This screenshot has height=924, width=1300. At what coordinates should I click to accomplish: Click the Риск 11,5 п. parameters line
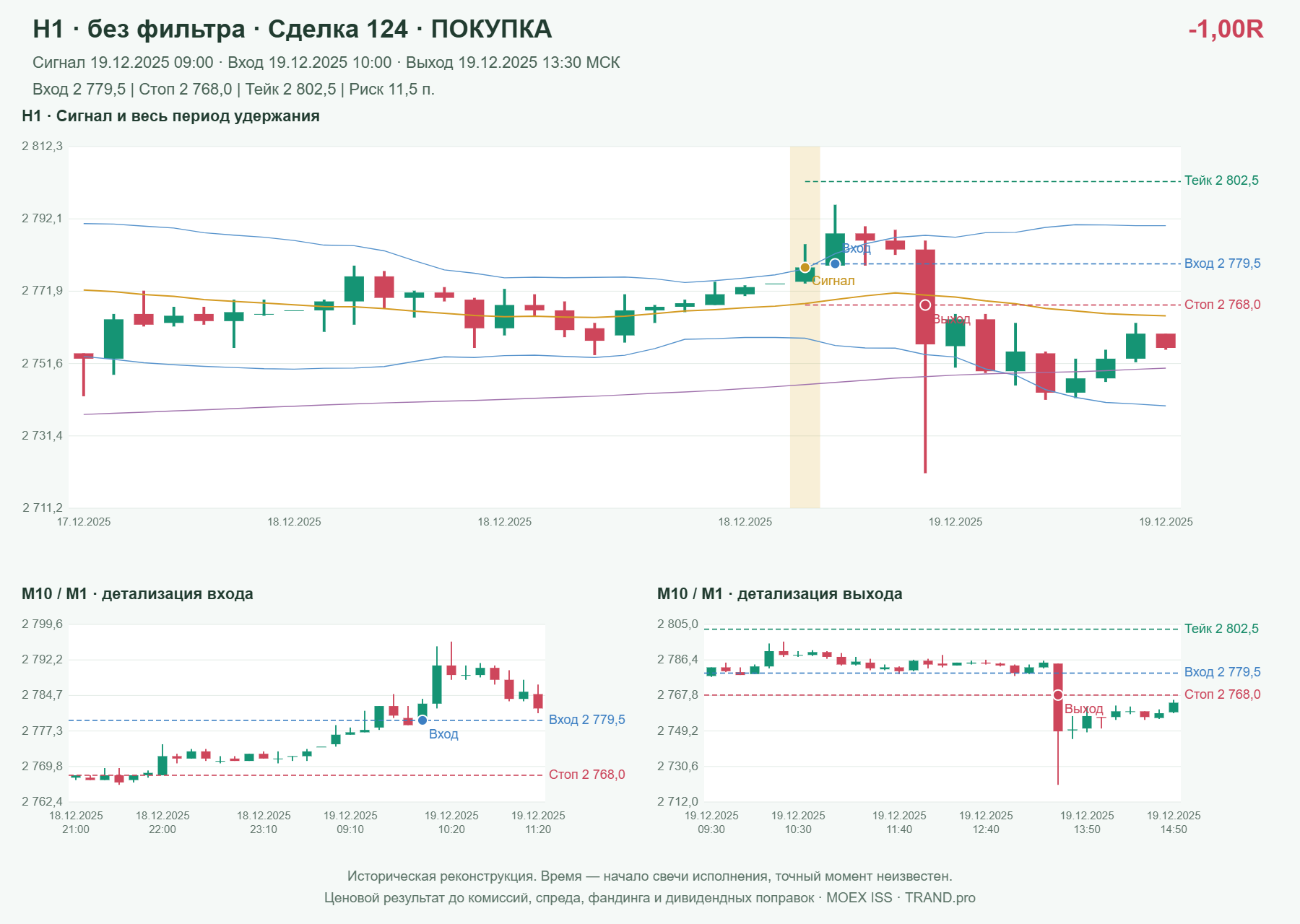tap(233, 90)
